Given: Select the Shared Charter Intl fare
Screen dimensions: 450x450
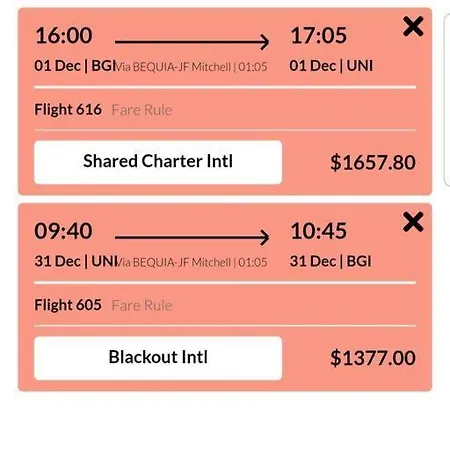Looking at the screenshot, I should [158, 162].
